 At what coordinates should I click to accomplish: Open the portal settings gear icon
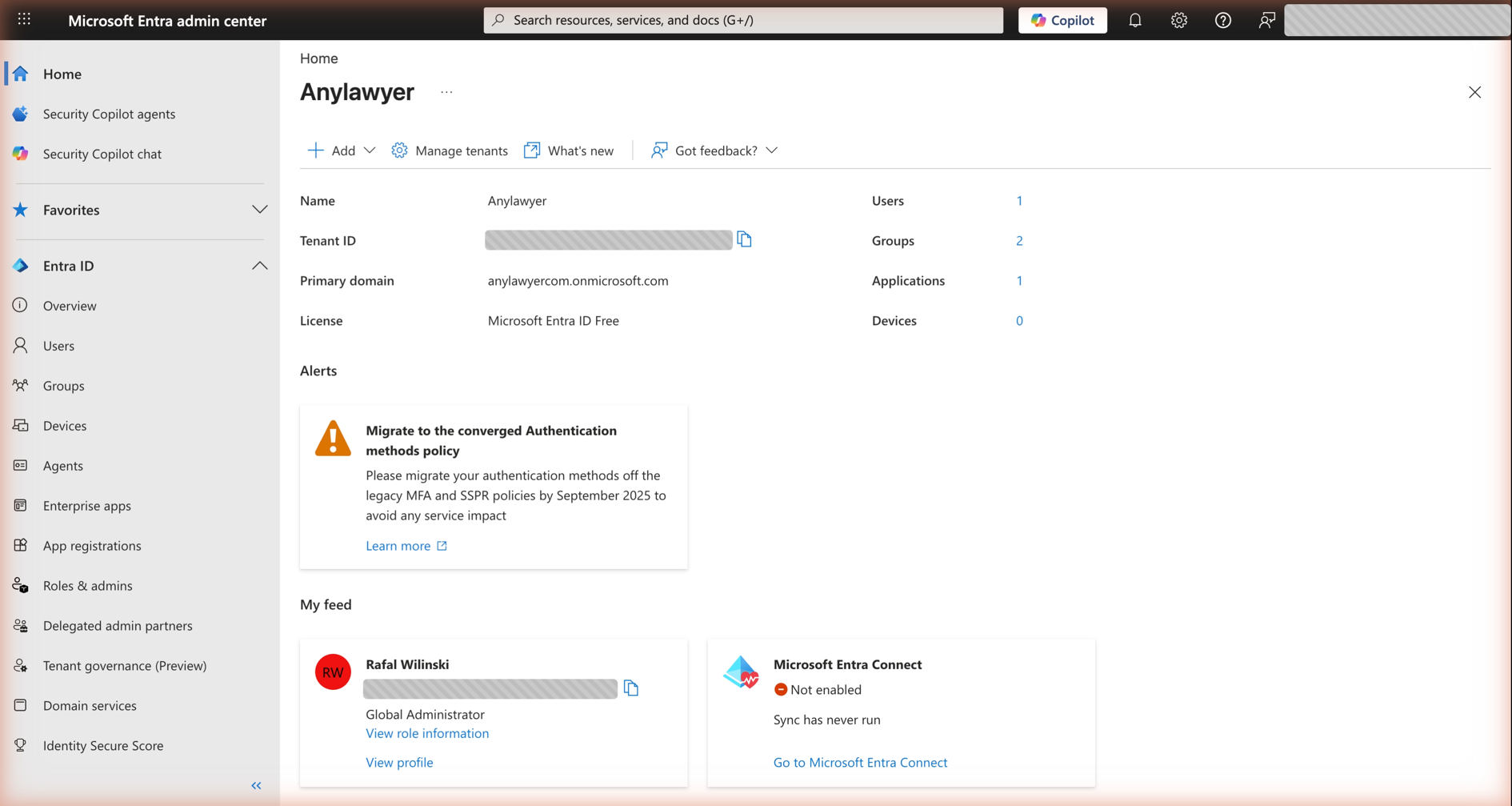click(x=1179, y=20)
